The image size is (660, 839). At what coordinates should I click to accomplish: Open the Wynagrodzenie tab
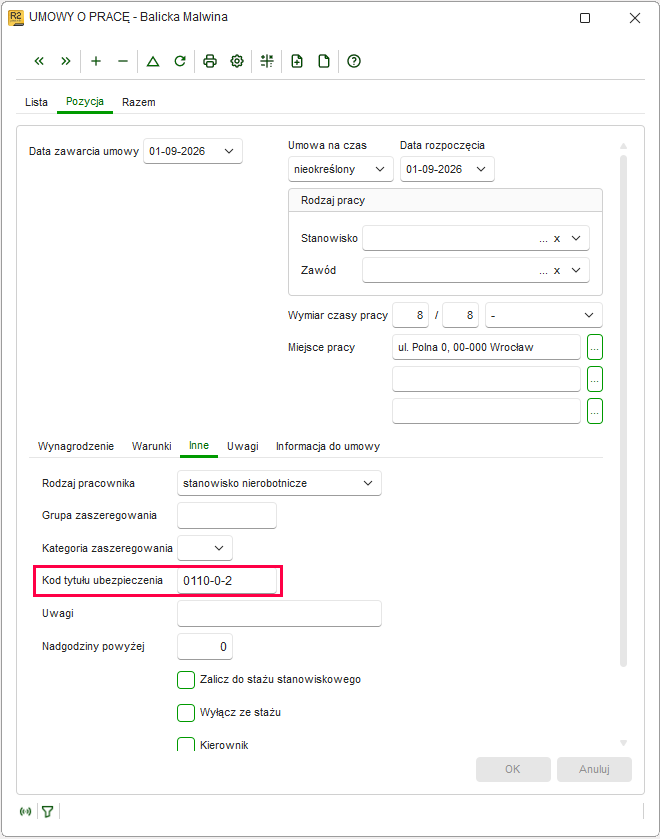[x=76, y=446]
